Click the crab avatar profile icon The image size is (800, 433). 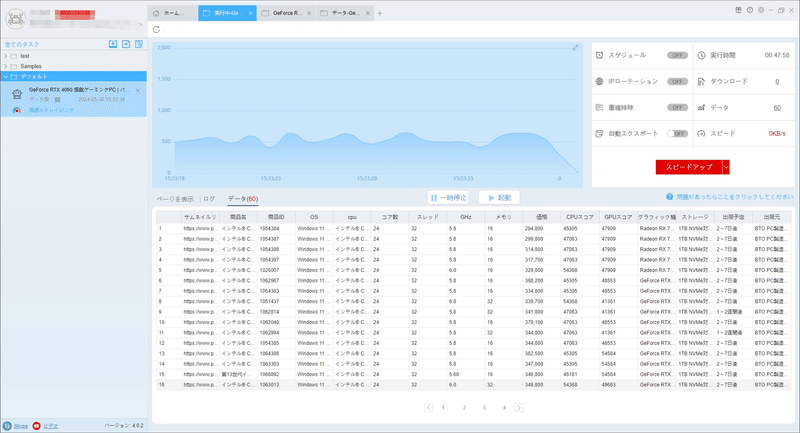pyautogui.click(x=16, y=19)
